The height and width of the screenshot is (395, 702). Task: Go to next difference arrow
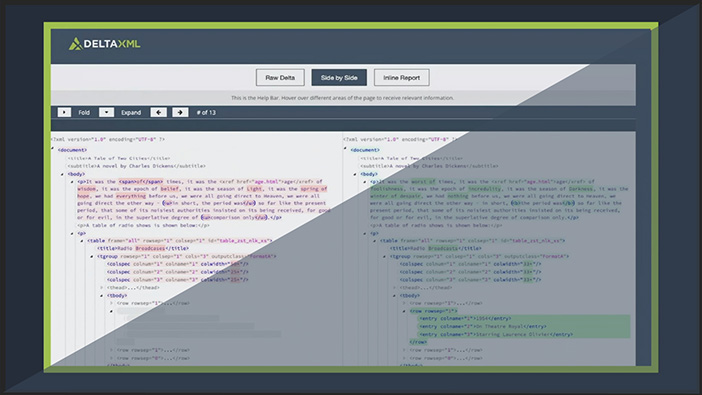(x=180, y=112)
